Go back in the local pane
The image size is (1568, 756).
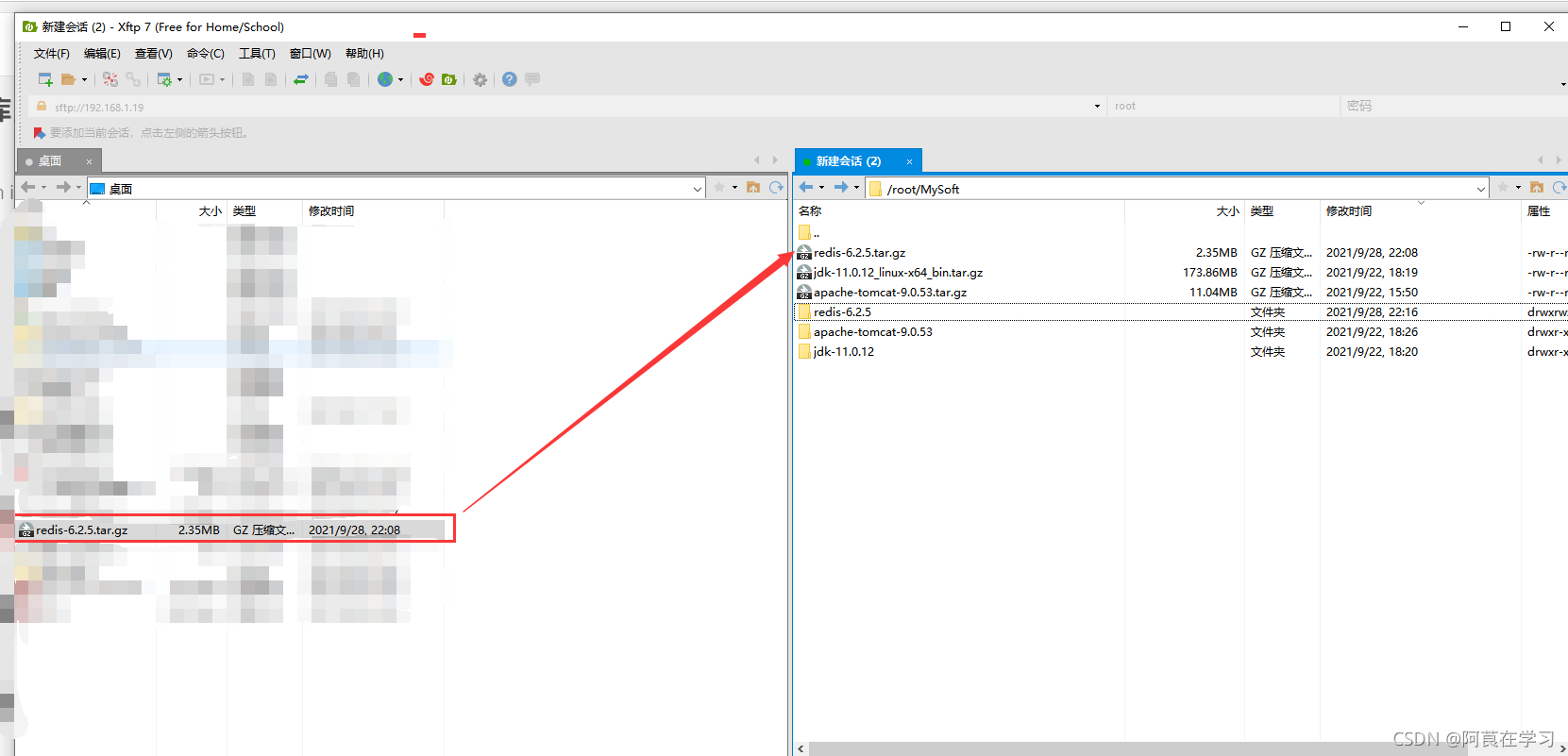pos(28,187)
